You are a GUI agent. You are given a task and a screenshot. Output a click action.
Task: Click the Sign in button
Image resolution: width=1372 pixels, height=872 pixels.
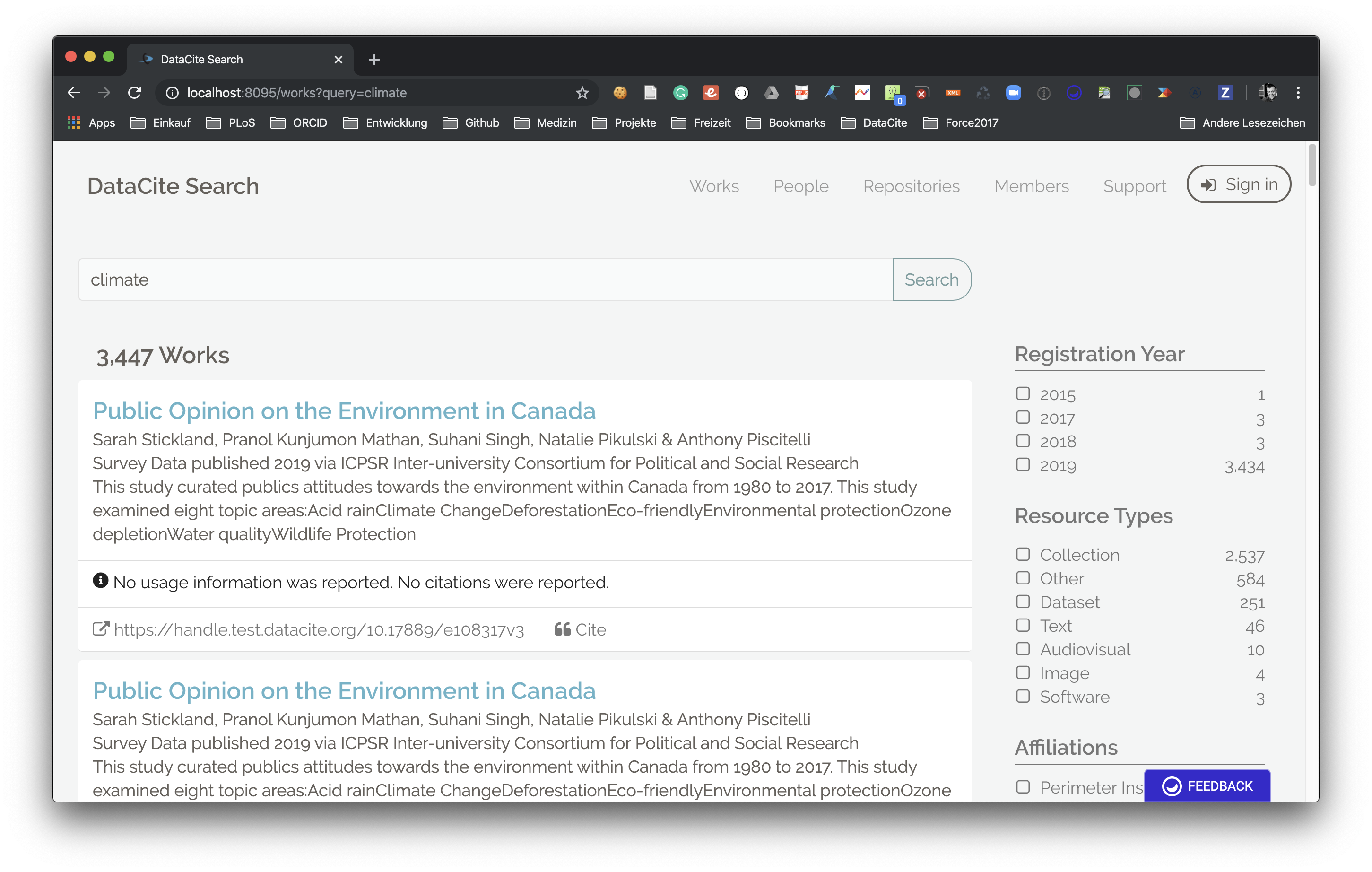pos(1239,184)
